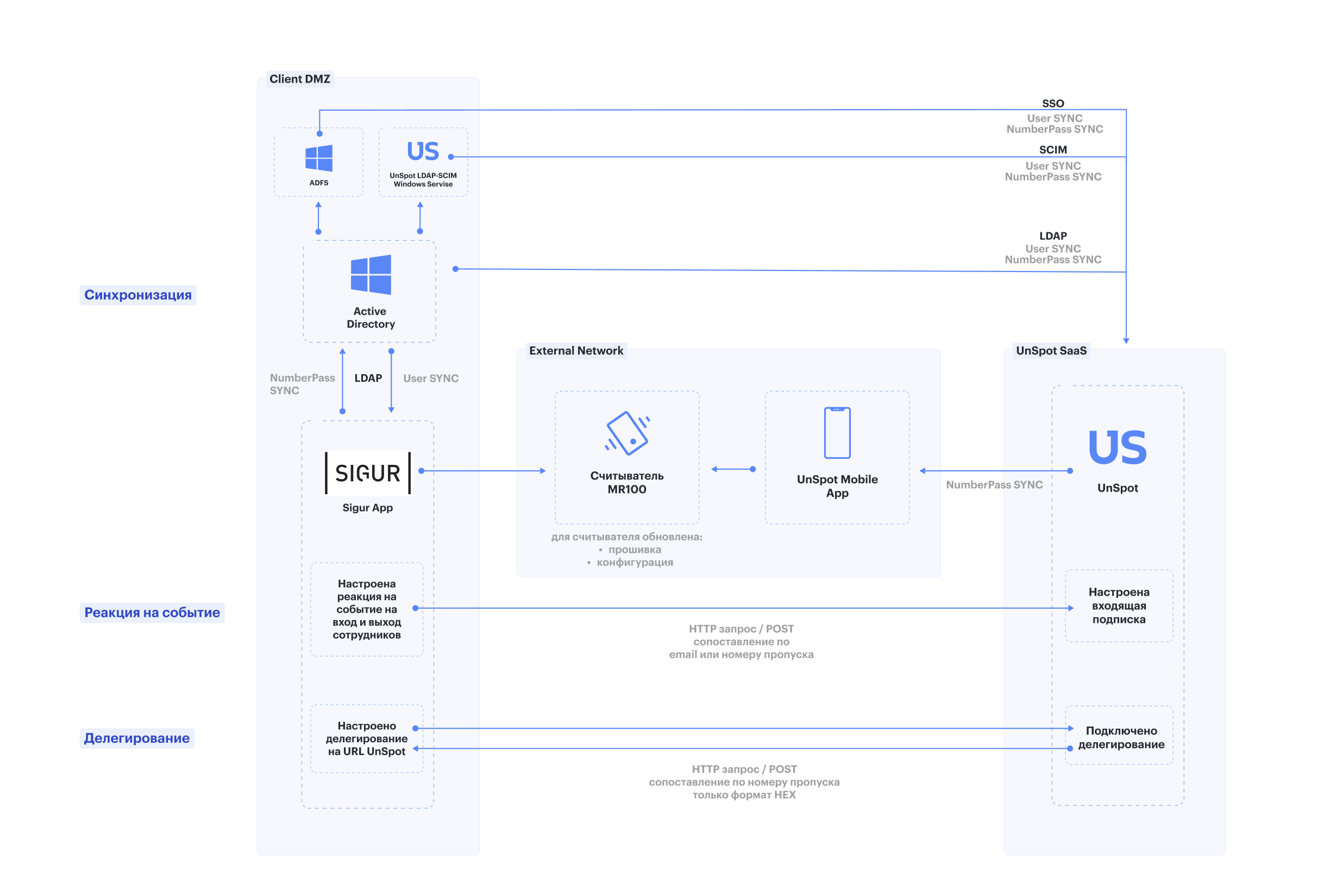
Task: Click User SYNC text under SSO
Action: [x=1055, y=118]
